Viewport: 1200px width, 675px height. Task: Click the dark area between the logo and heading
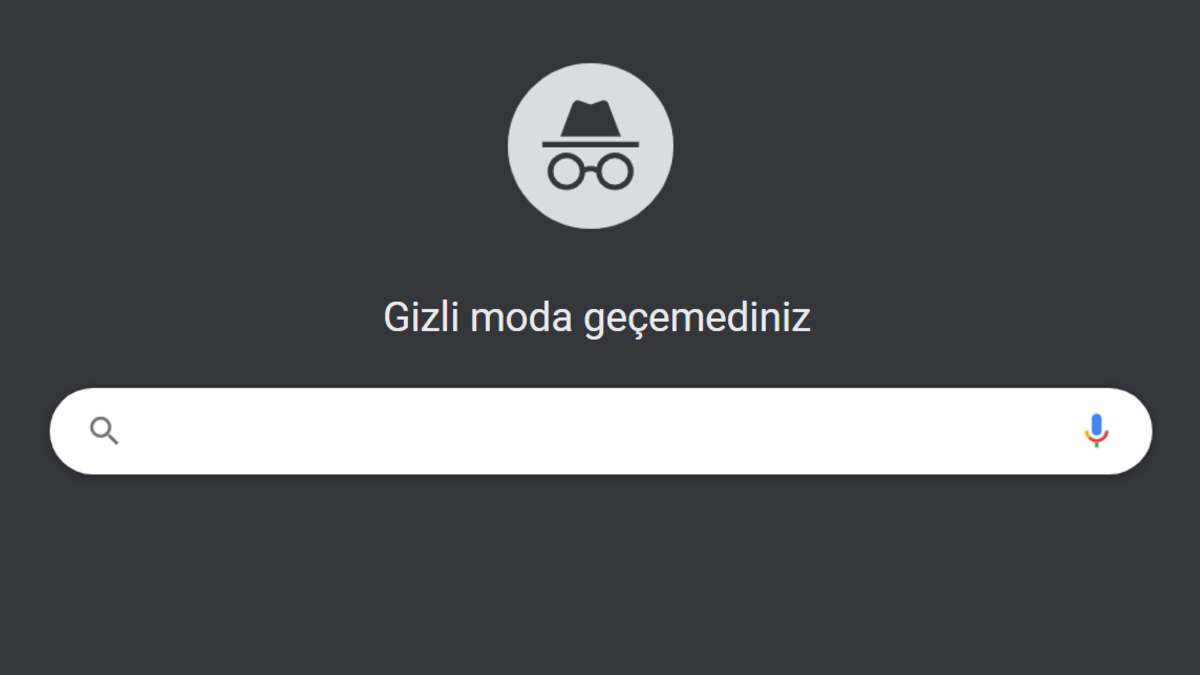coord(590,262)
